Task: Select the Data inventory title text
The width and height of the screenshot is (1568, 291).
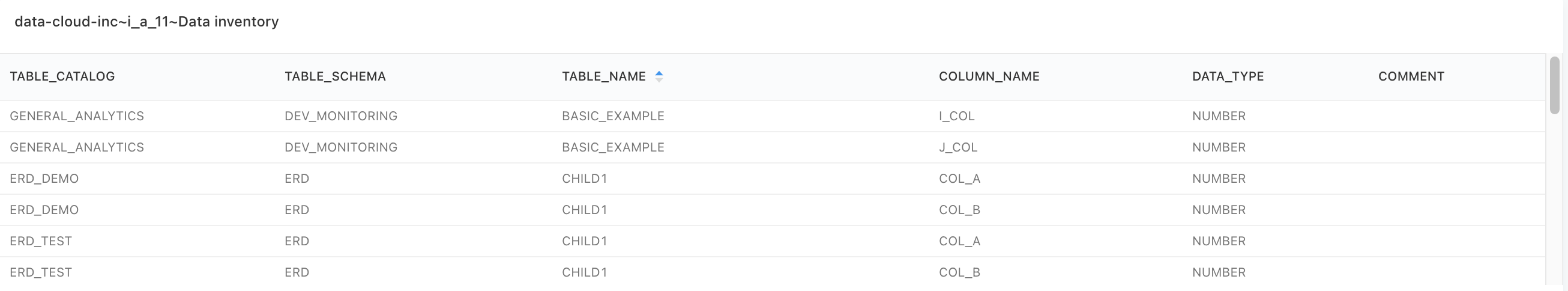Action: [x=228, y=22]
